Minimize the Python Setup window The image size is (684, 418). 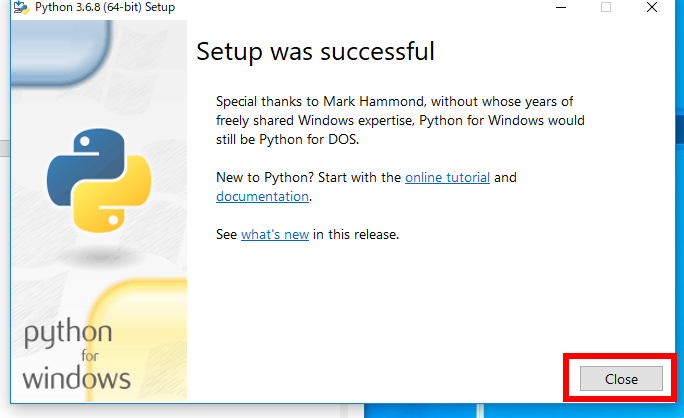click(x=561, y=7)
